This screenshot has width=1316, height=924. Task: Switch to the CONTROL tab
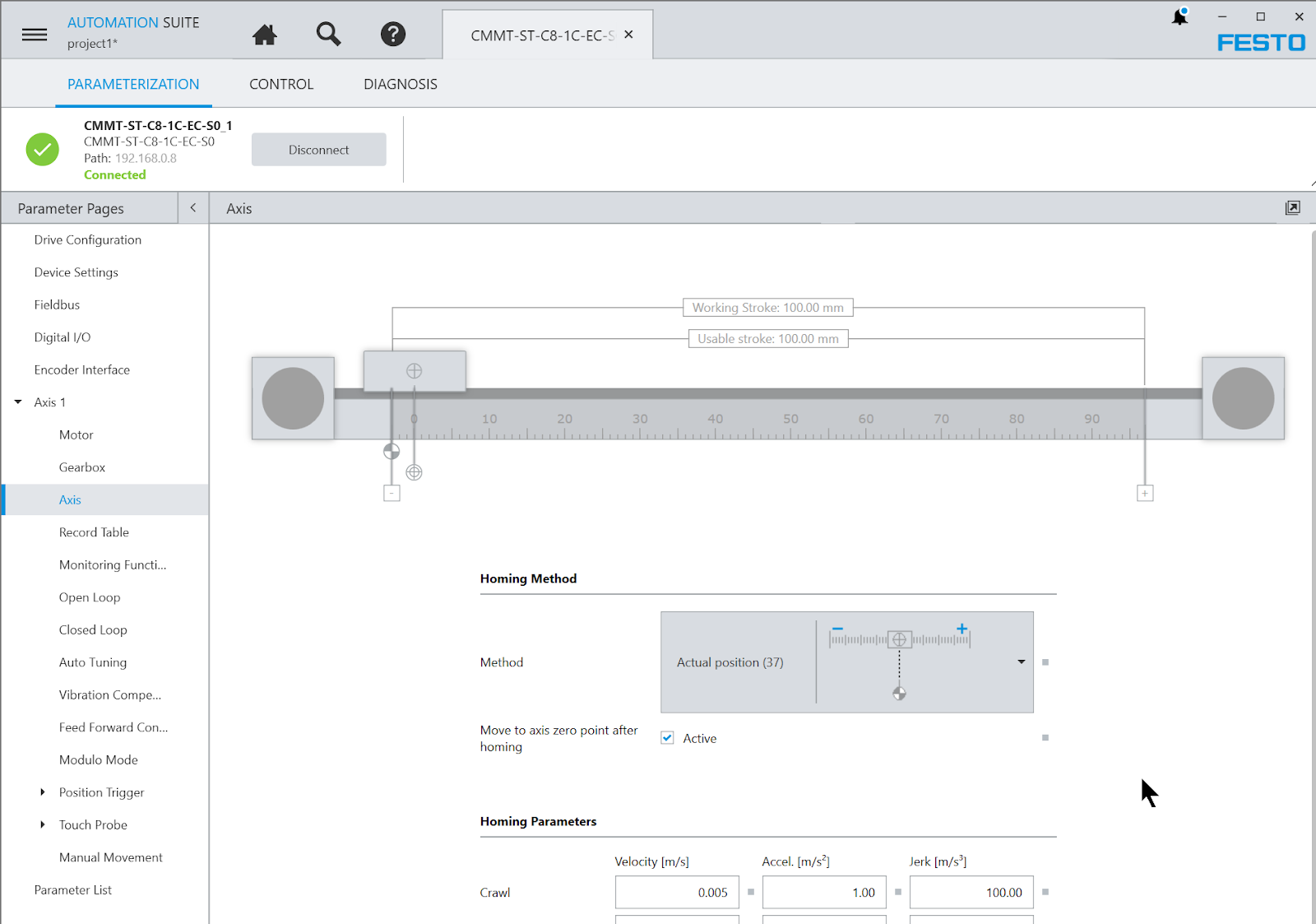[281, 84]
